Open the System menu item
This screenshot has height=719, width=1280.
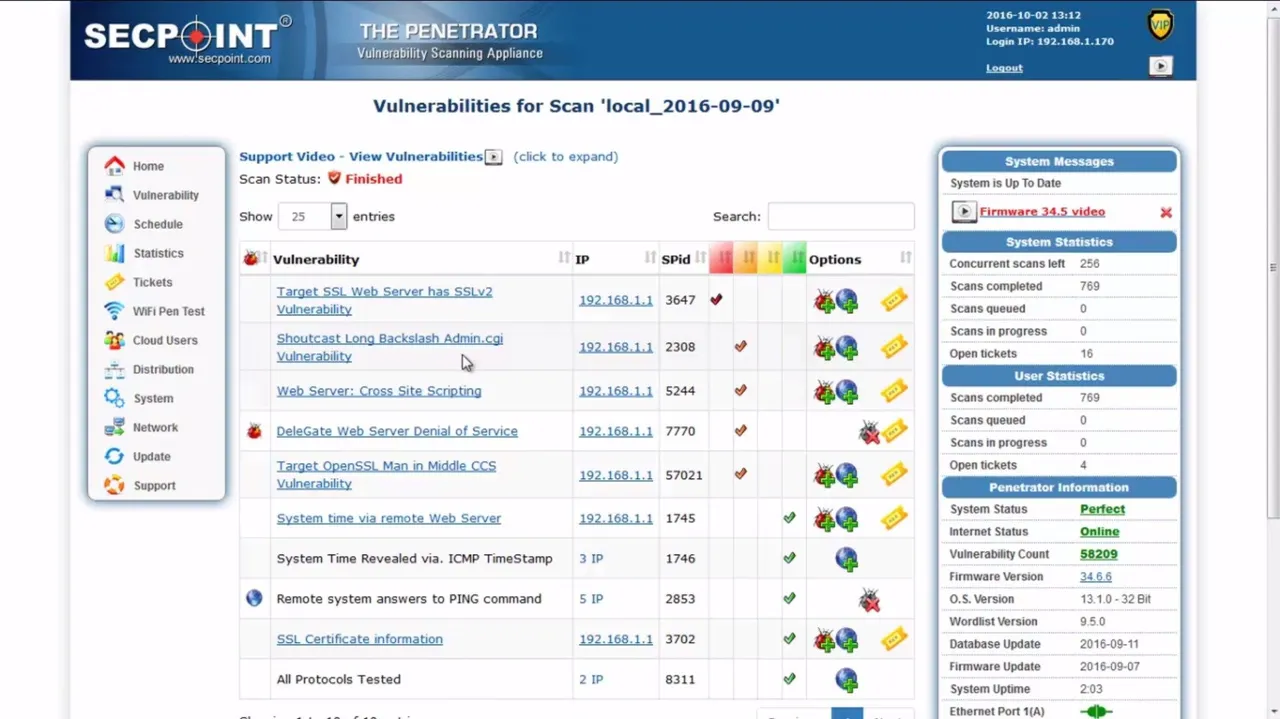[153, 398]
